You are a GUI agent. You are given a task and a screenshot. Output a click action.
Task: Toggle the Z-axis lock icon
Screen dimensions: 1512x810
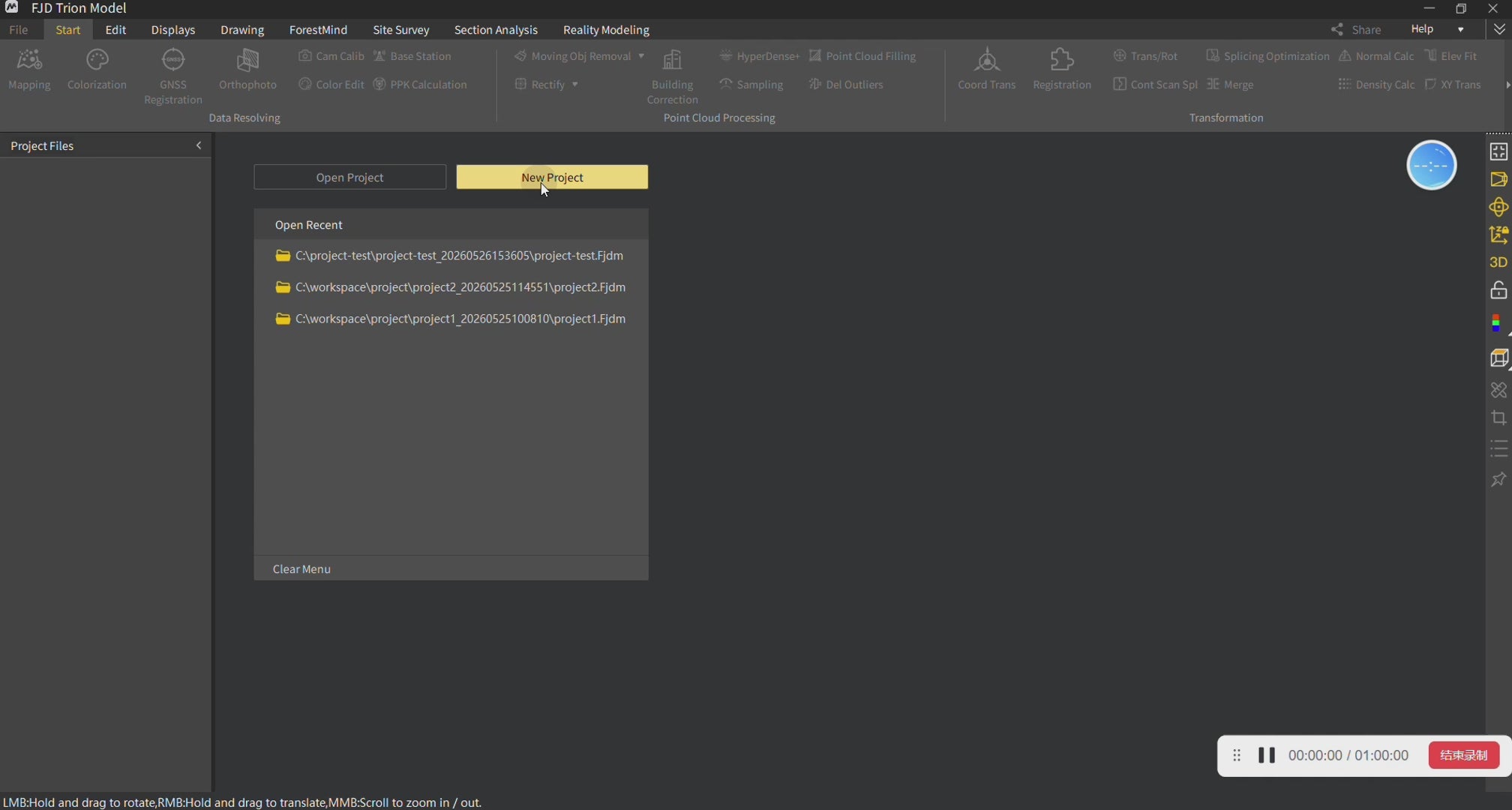pyautogui.click(x=1498, y=235)
